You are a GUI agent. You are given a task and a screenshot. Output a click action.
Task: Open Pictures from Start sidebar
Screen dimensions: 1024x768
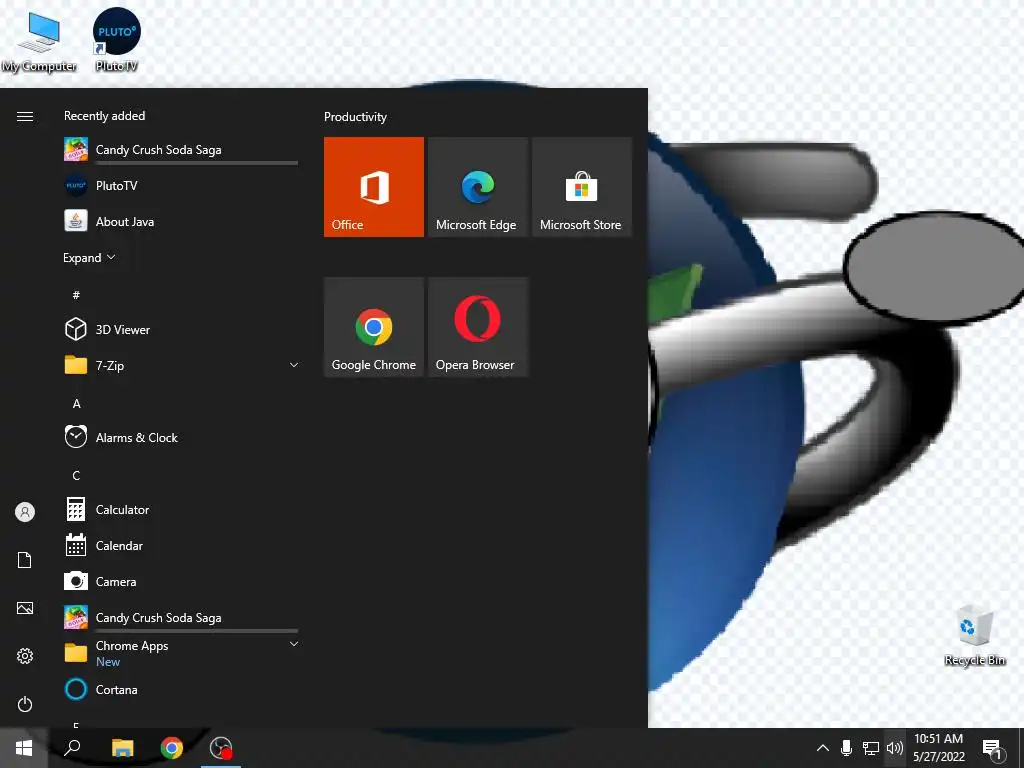click(x=25, y=608)
